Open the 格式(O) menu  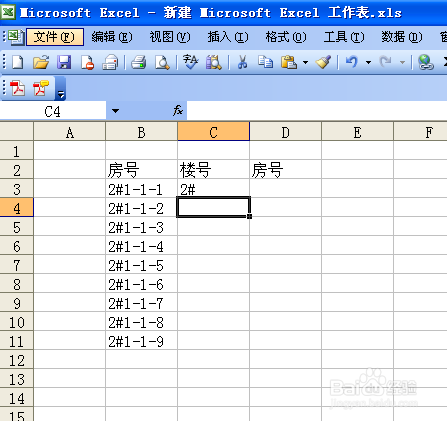point(286,37)
